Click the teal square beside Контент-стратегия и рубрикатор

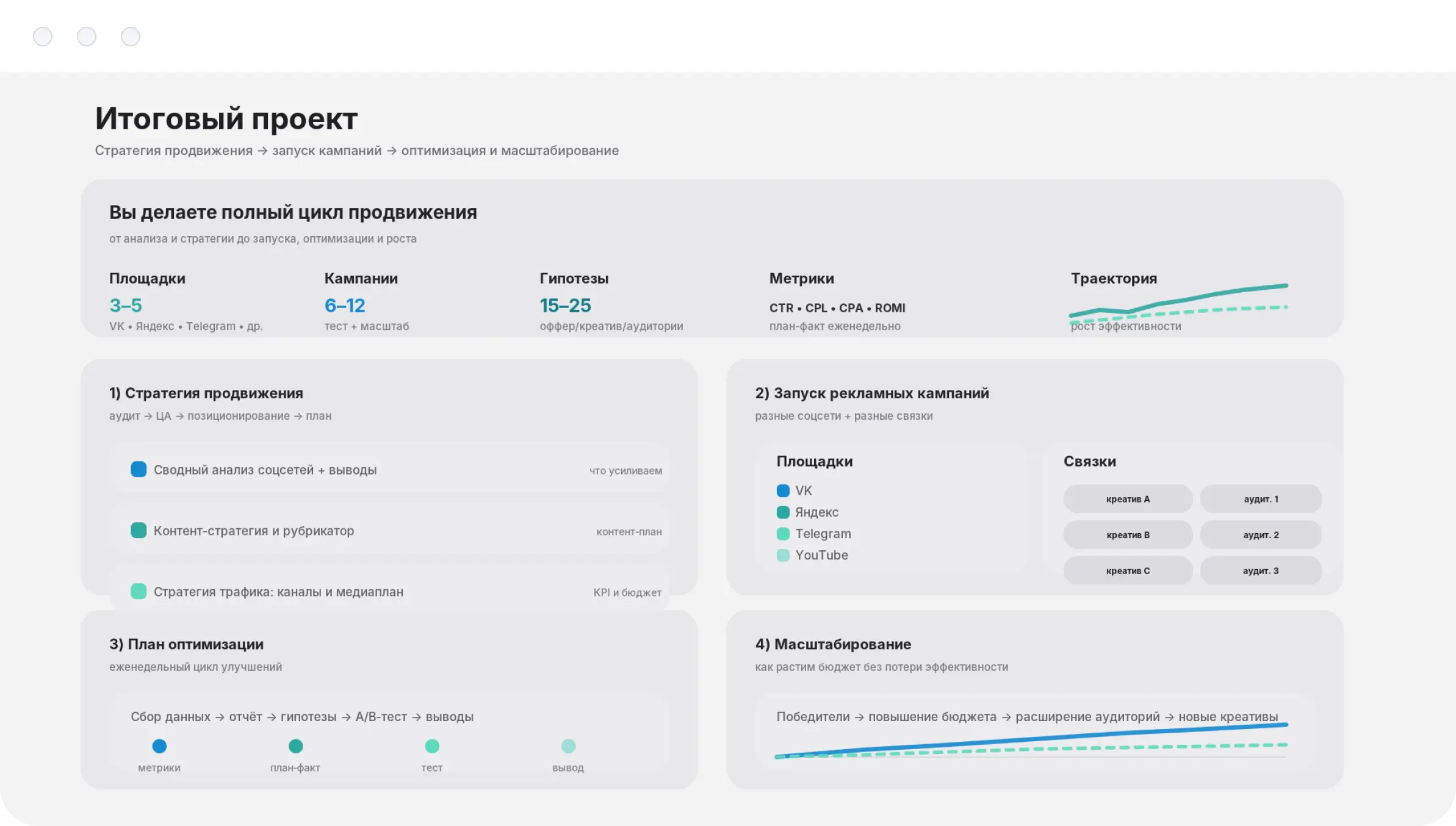[139, 530]
